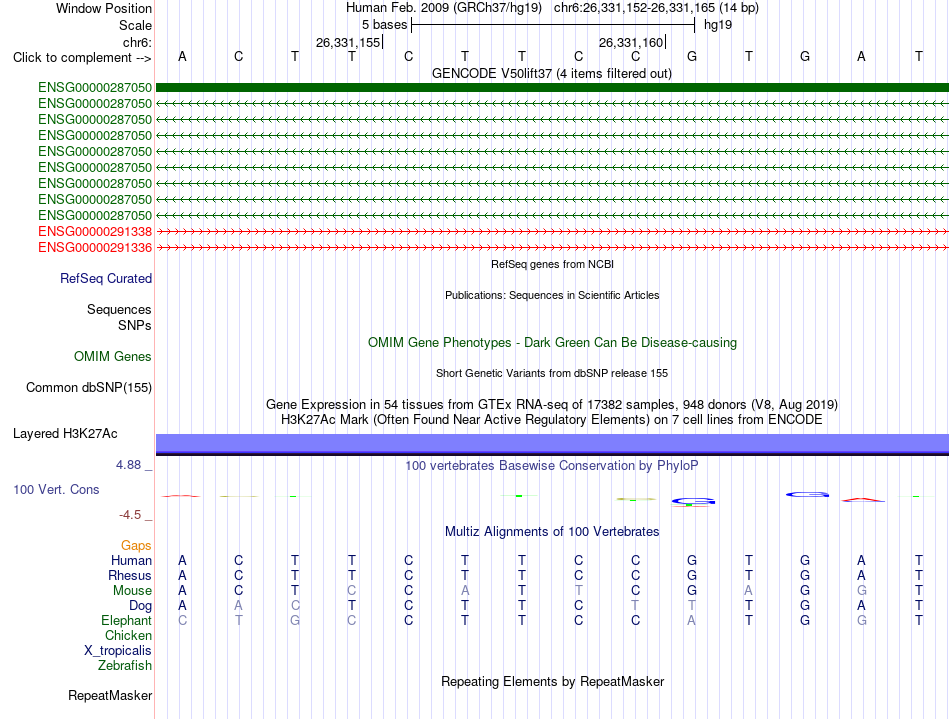
Task: Open 'RefSeq genes from NCBI' track title
Action: tap(552, 264)
